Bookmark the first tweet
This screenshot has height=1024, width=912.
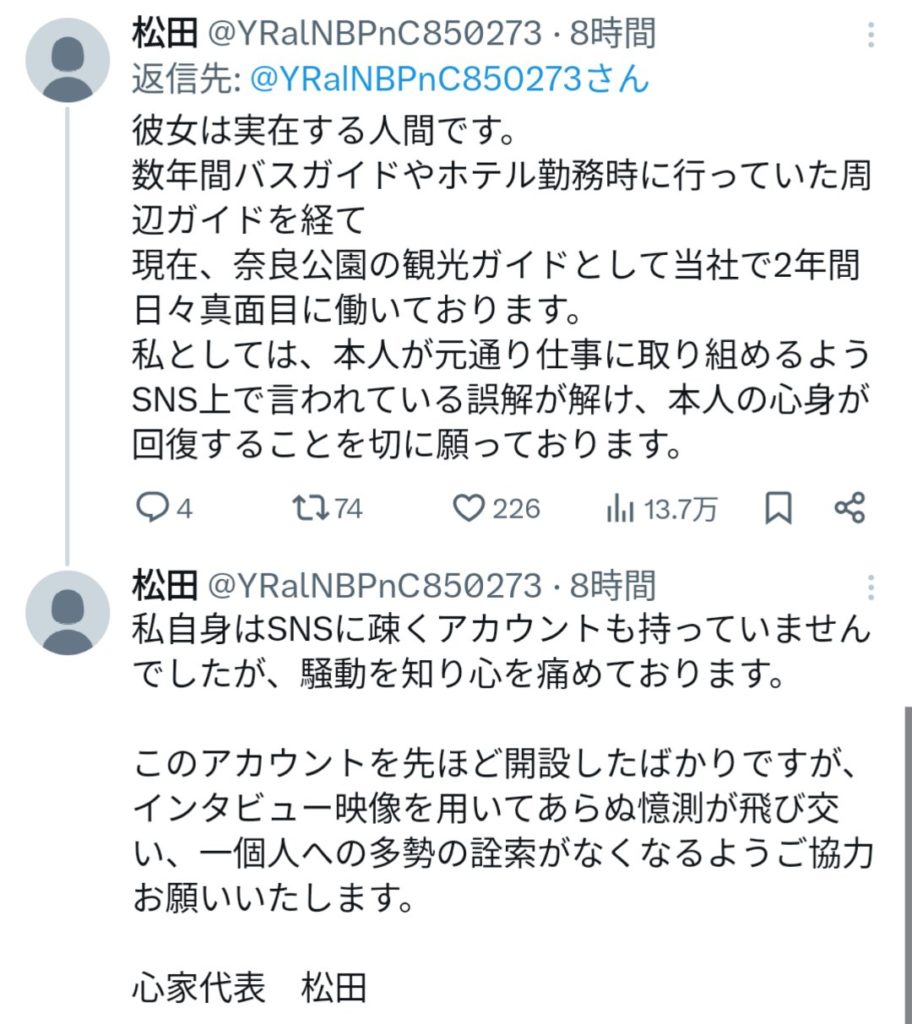coord(778,509)
